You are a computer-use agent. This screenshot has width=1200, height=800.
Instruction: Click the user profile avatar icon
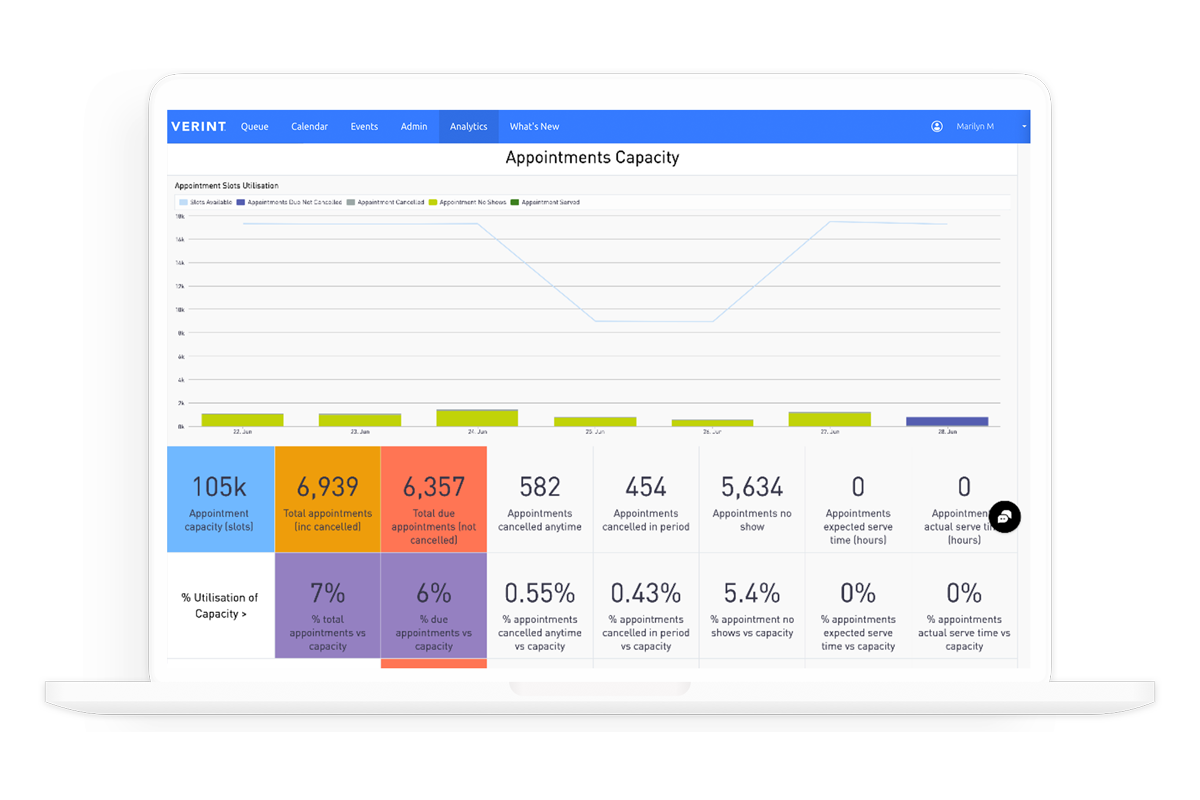[937, 127]
